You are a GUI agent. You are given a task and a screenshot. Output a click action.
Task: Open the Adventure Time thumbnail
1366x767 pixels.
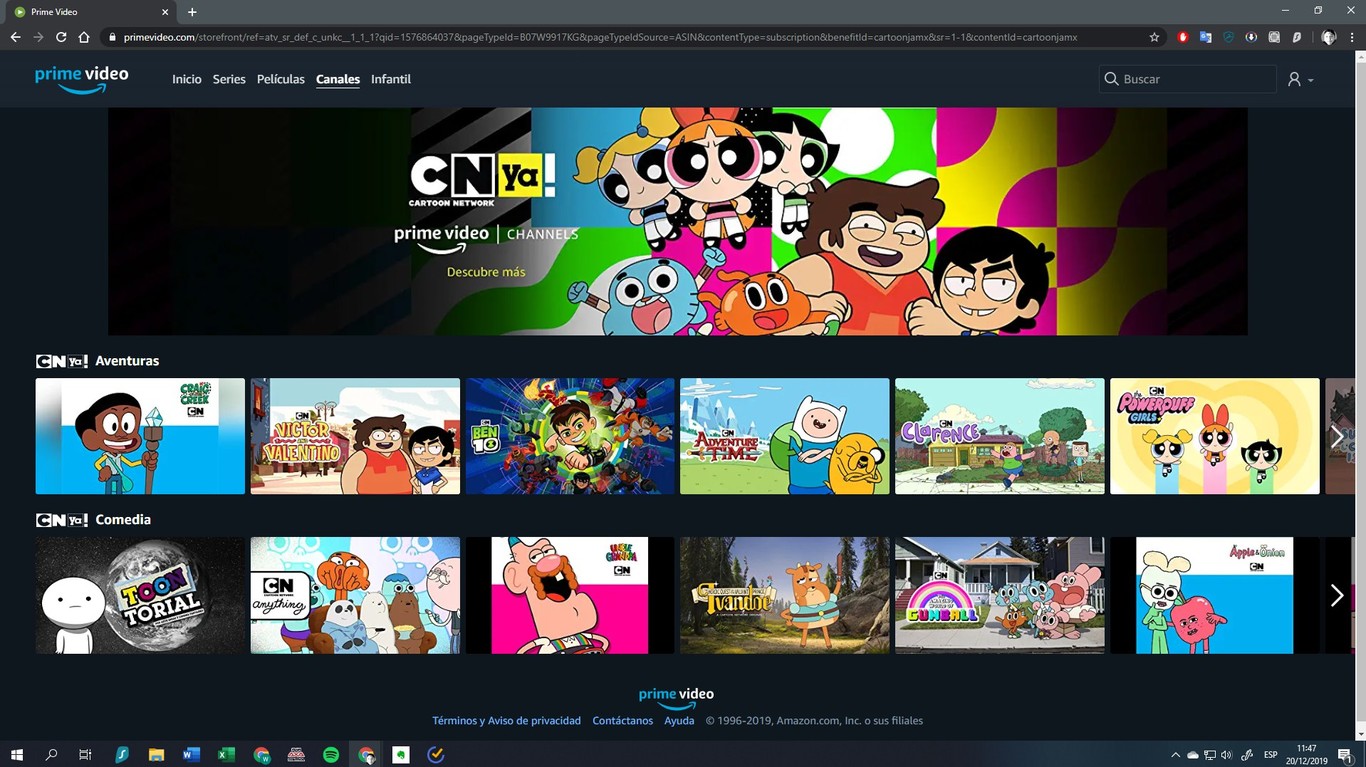(x=784, y=436)
